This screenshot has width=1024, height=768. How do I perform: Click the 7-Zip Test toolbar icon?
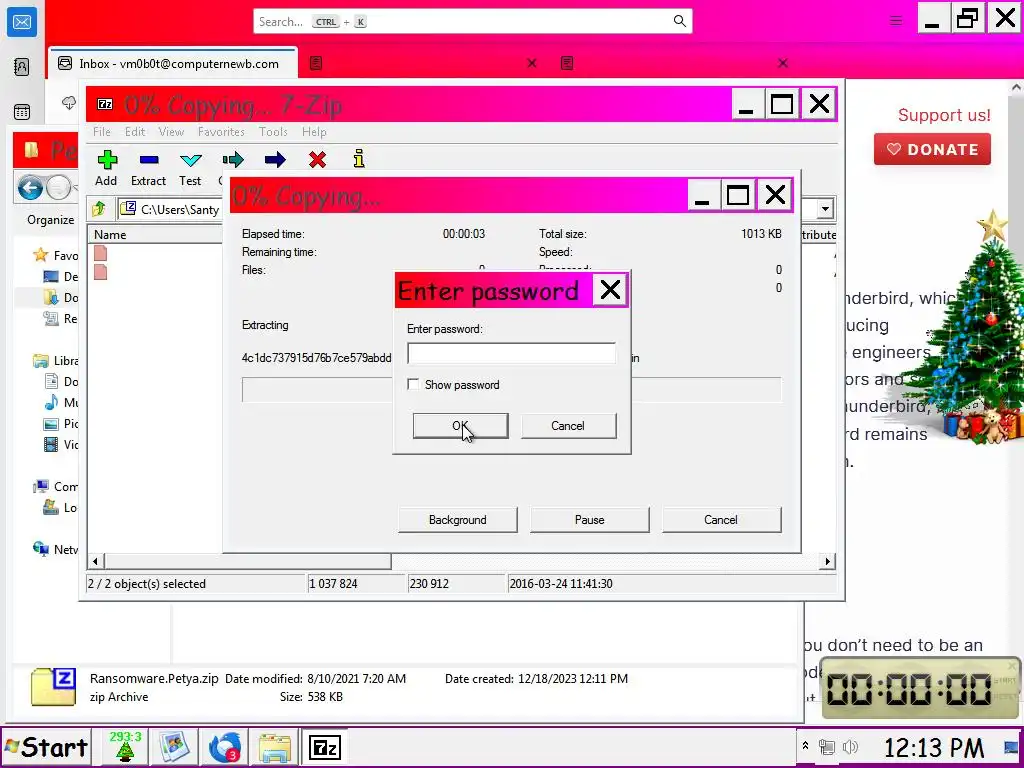coord(190,160)
